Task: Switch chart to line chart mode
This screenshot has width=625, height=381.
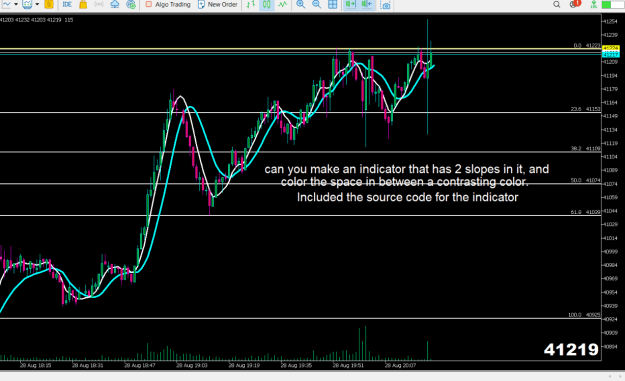Action: [283, 4]
